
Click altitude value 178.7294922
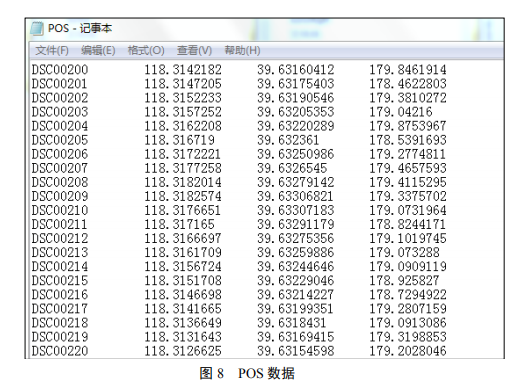point(408,295)
